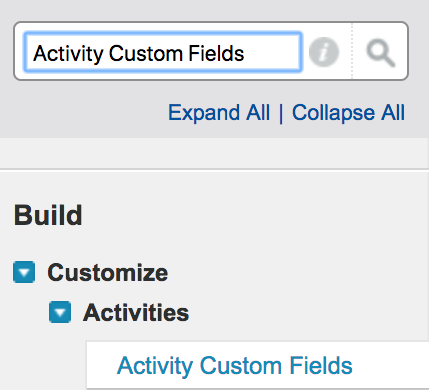This screenshot has width=429, height=390.
Task: Focus the Quick Find search field
Action: click(x=163, y=52)
